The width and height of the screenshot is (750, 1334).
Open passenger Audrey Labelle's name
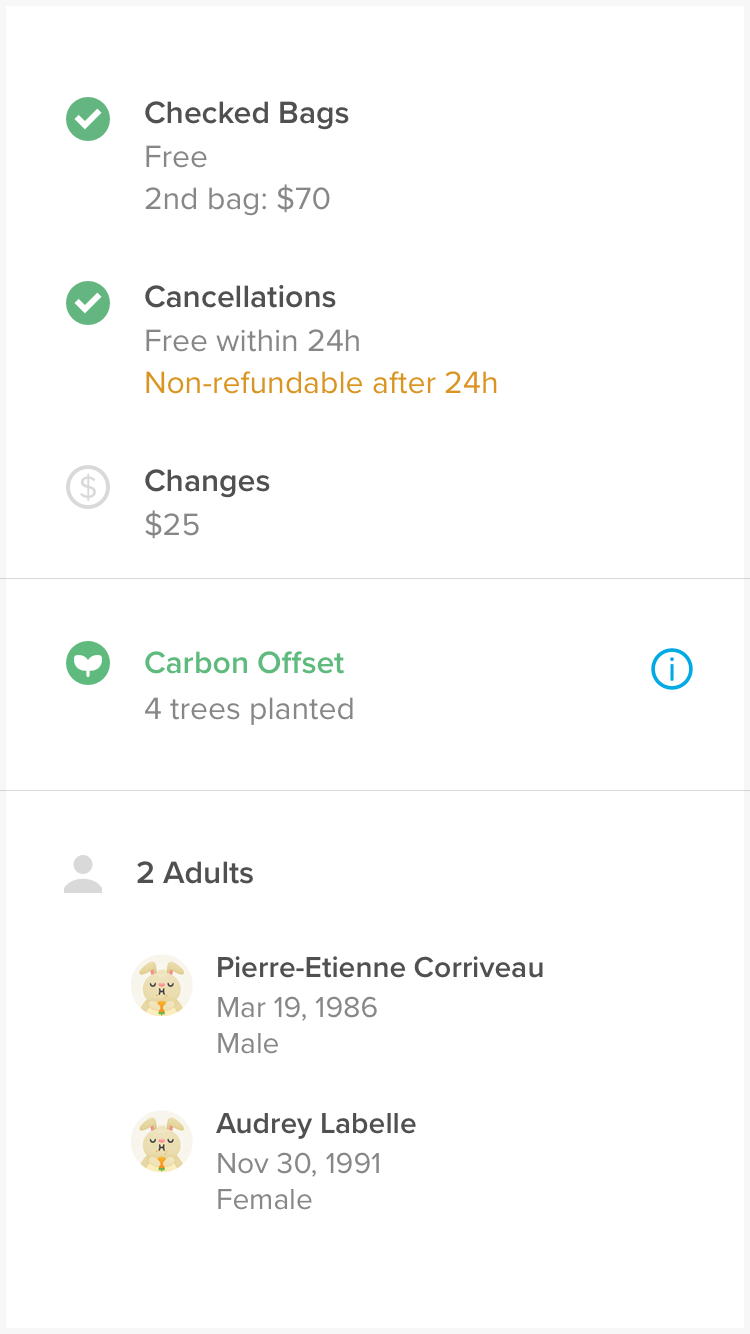pyautogui.click(x=316, y=1123)
